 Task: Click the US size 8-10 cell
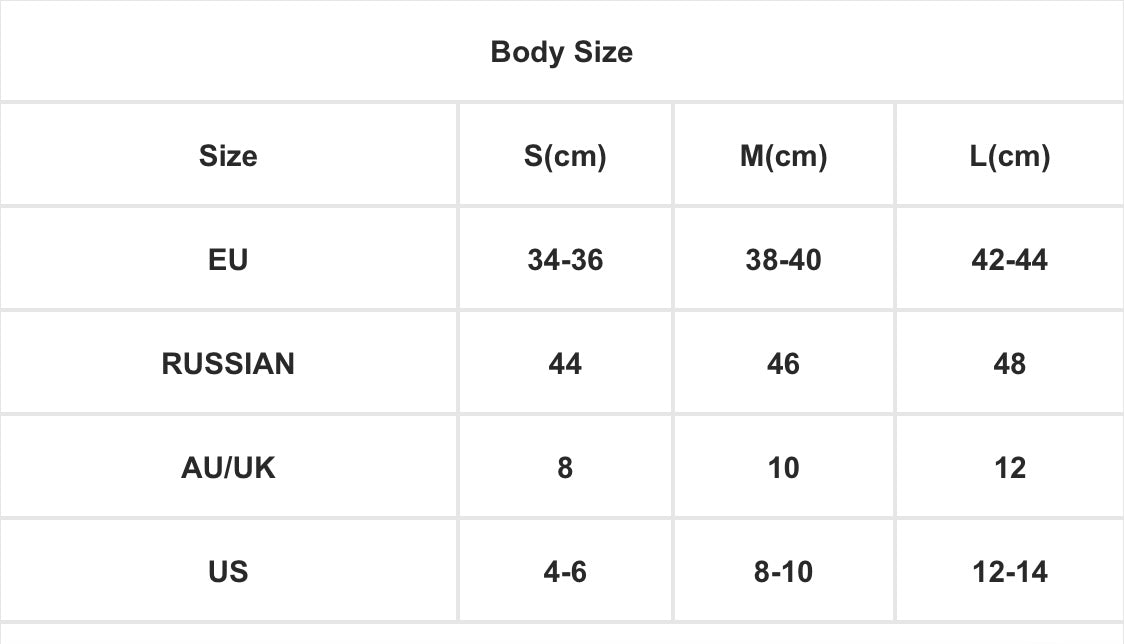pyautogui.click(x=783, y=572)
